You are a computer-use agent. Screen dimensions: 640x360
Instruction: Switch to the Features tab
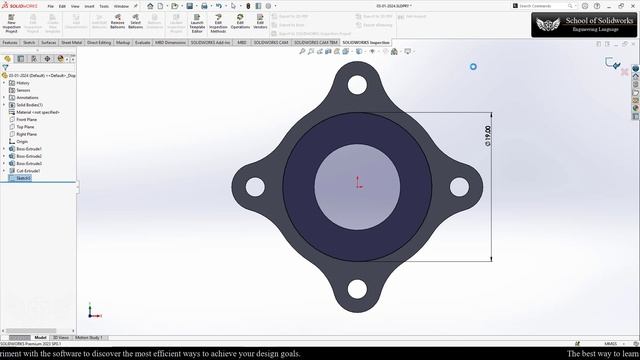(x=10, y=42)
